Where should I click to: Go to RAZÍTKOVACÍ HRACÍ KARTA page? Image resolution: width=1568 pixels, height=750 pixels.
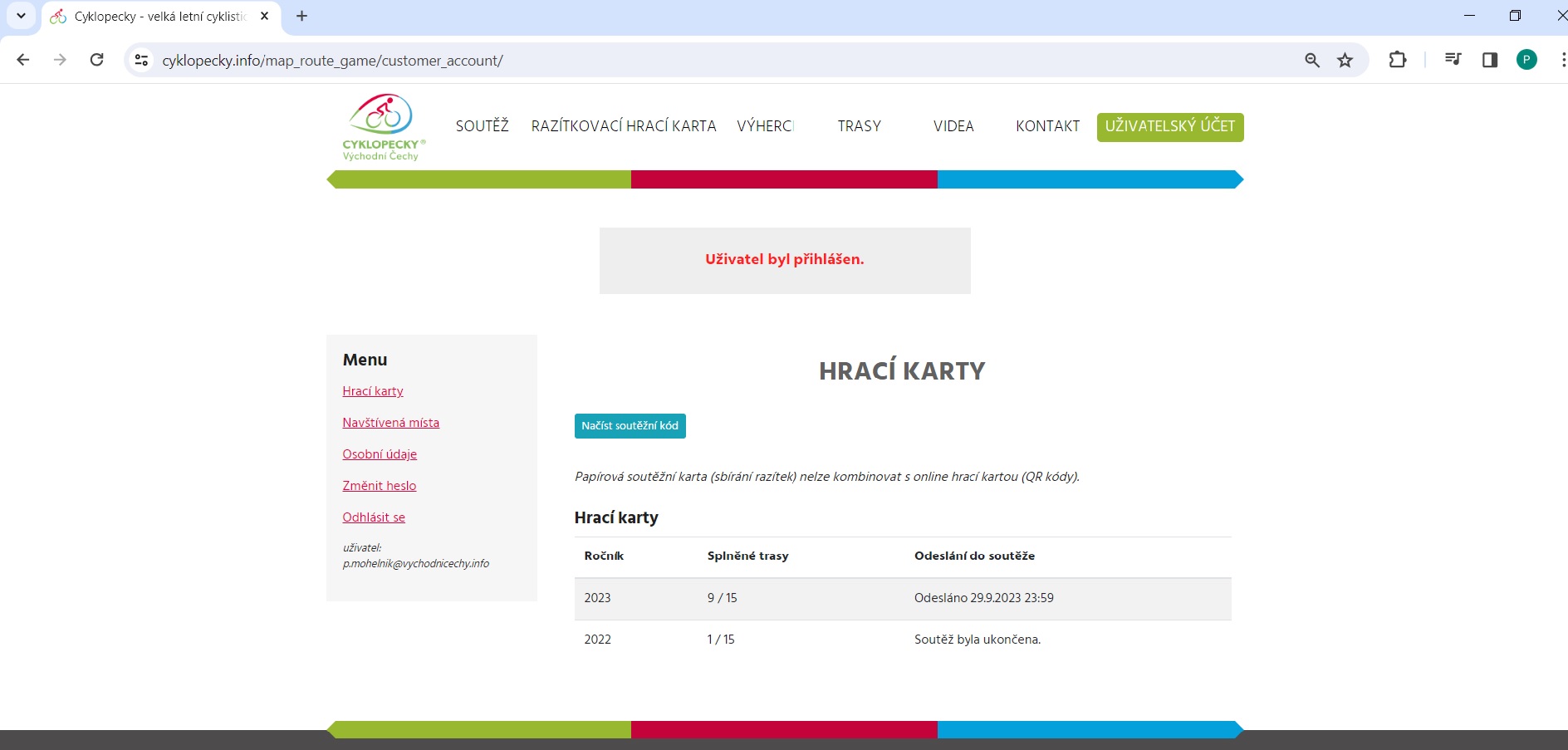[x=623, y=126]
